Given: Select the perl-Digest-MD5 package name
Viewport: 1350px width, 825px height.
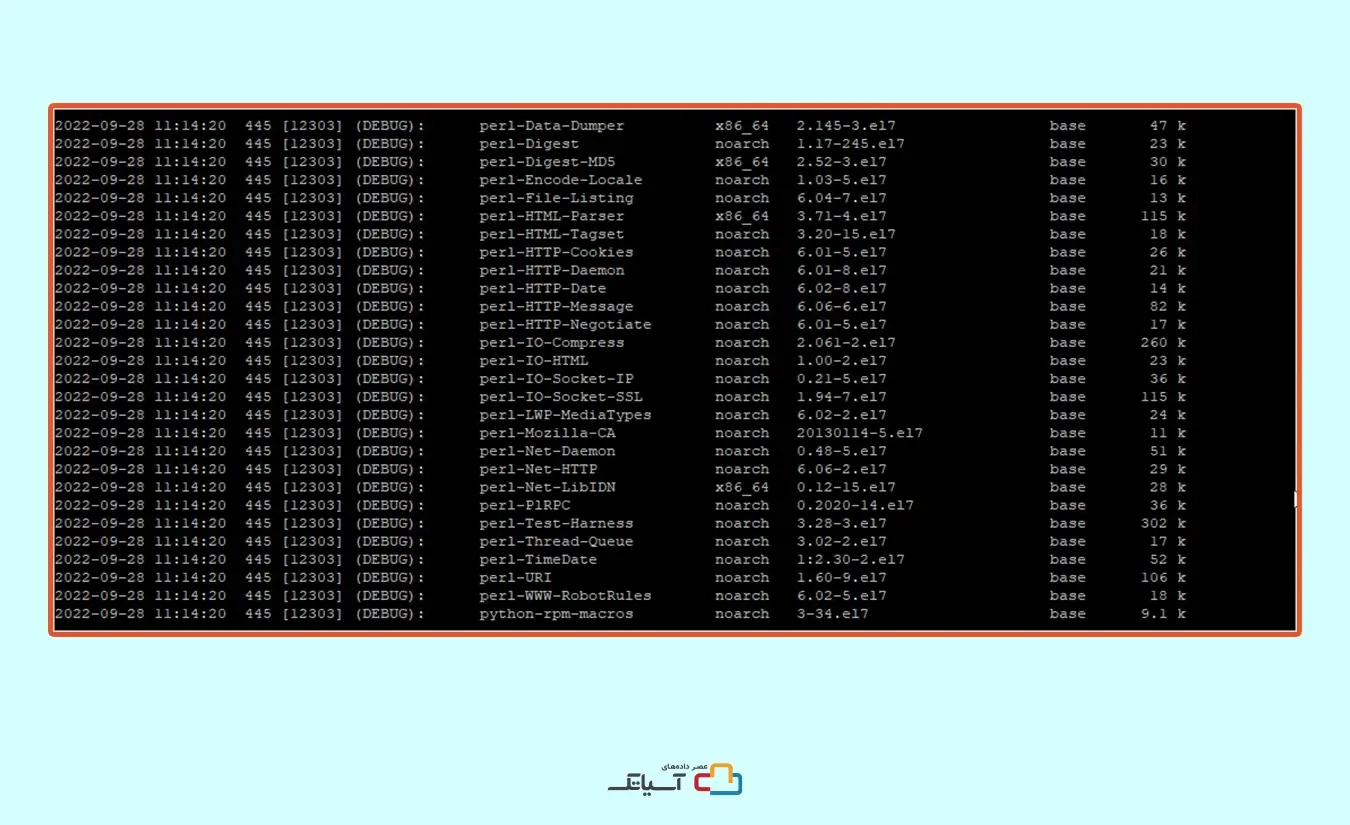Looking at the screenshot, I should (547, 162).
